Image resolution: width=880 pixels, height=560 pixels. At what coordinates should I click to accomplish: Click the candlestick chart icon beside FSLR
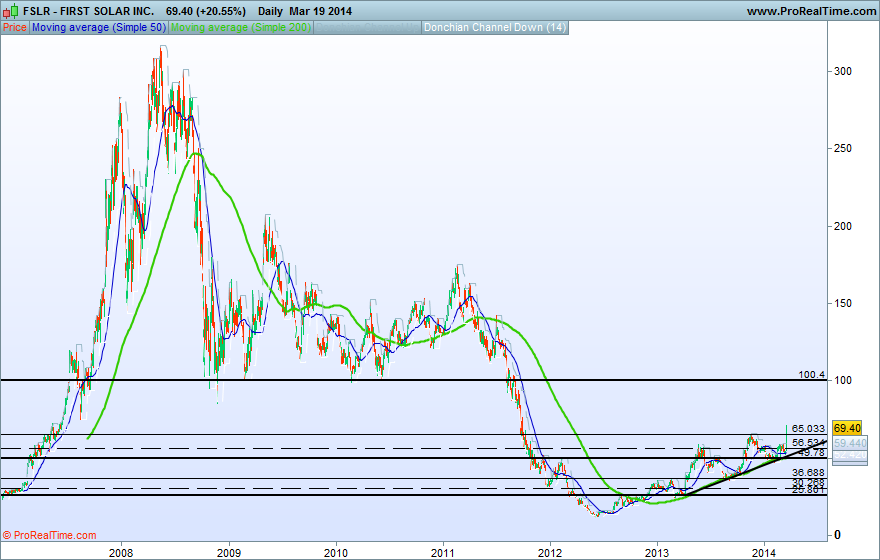[x=10, y=11]
